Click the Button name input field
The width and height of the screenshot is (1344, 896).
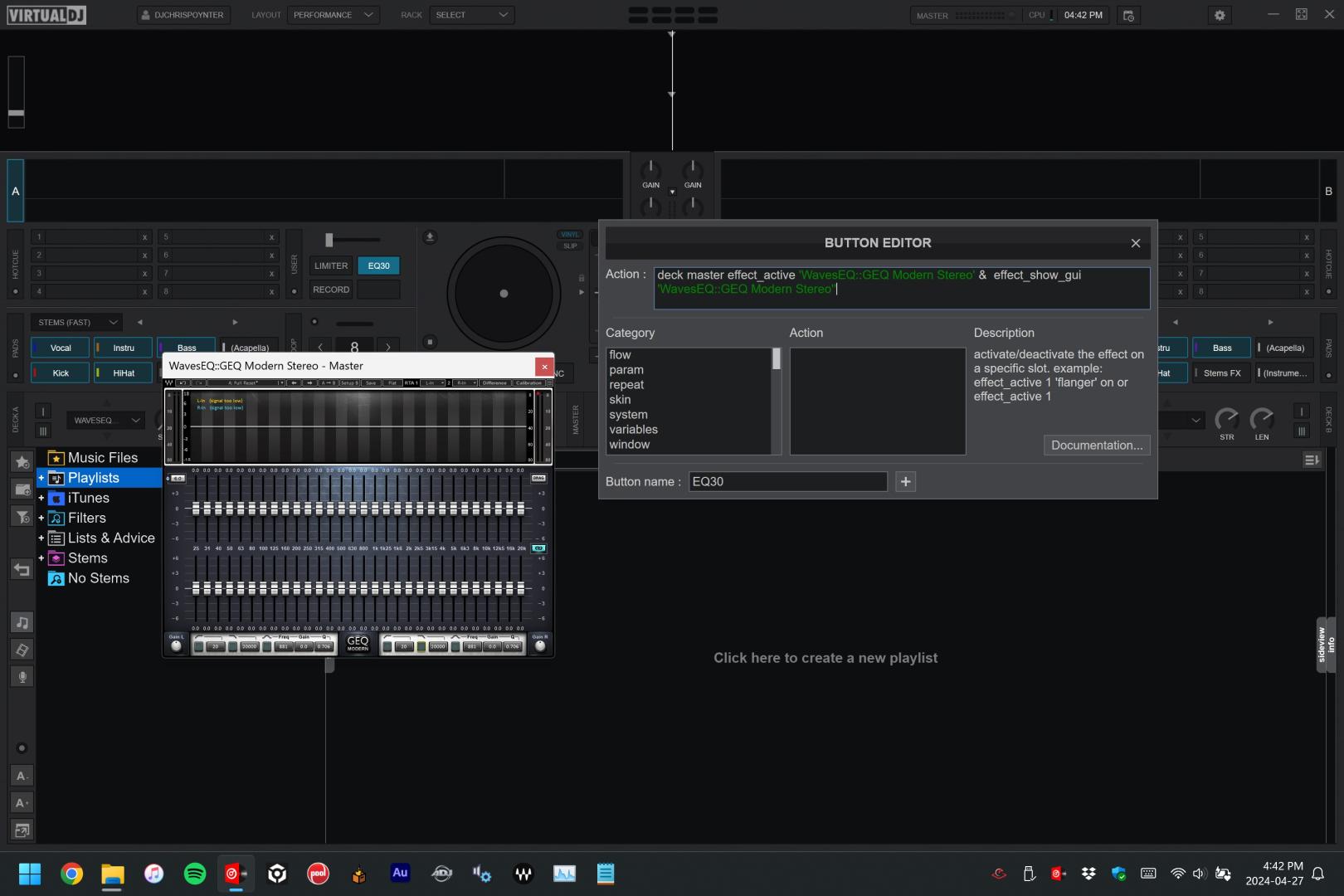(x=787, y=481)
